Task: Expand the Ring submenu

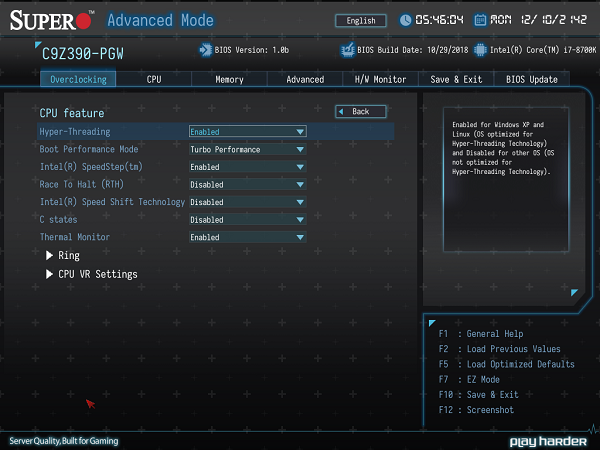Action: coord(63,256)
